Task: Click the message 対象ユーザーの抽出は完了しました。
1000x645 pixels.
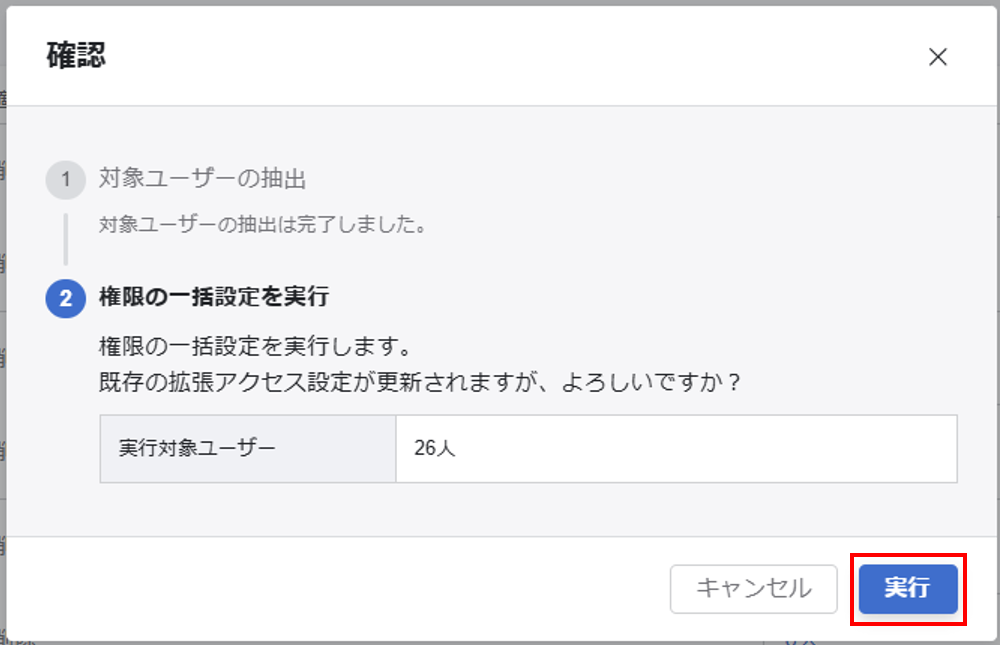Action: [x=263, y=225]
